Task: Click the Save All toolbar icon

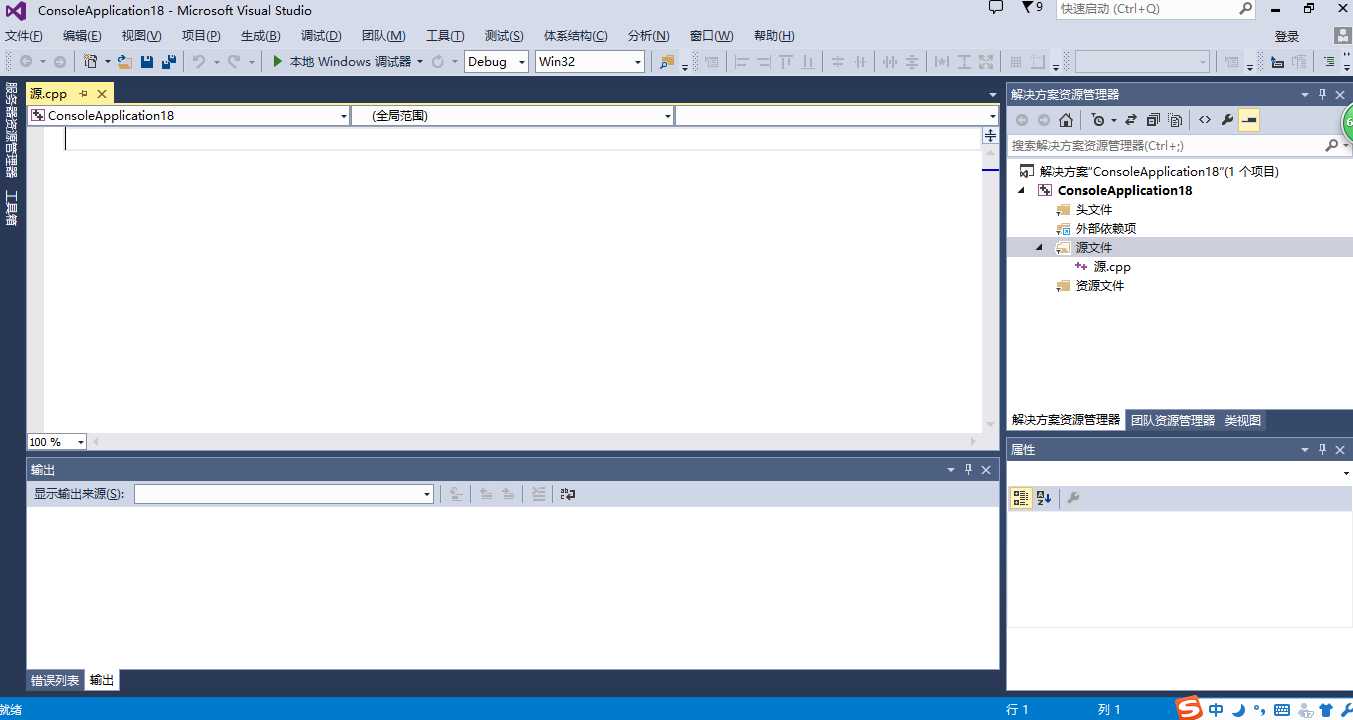Action: coord(169,62)
